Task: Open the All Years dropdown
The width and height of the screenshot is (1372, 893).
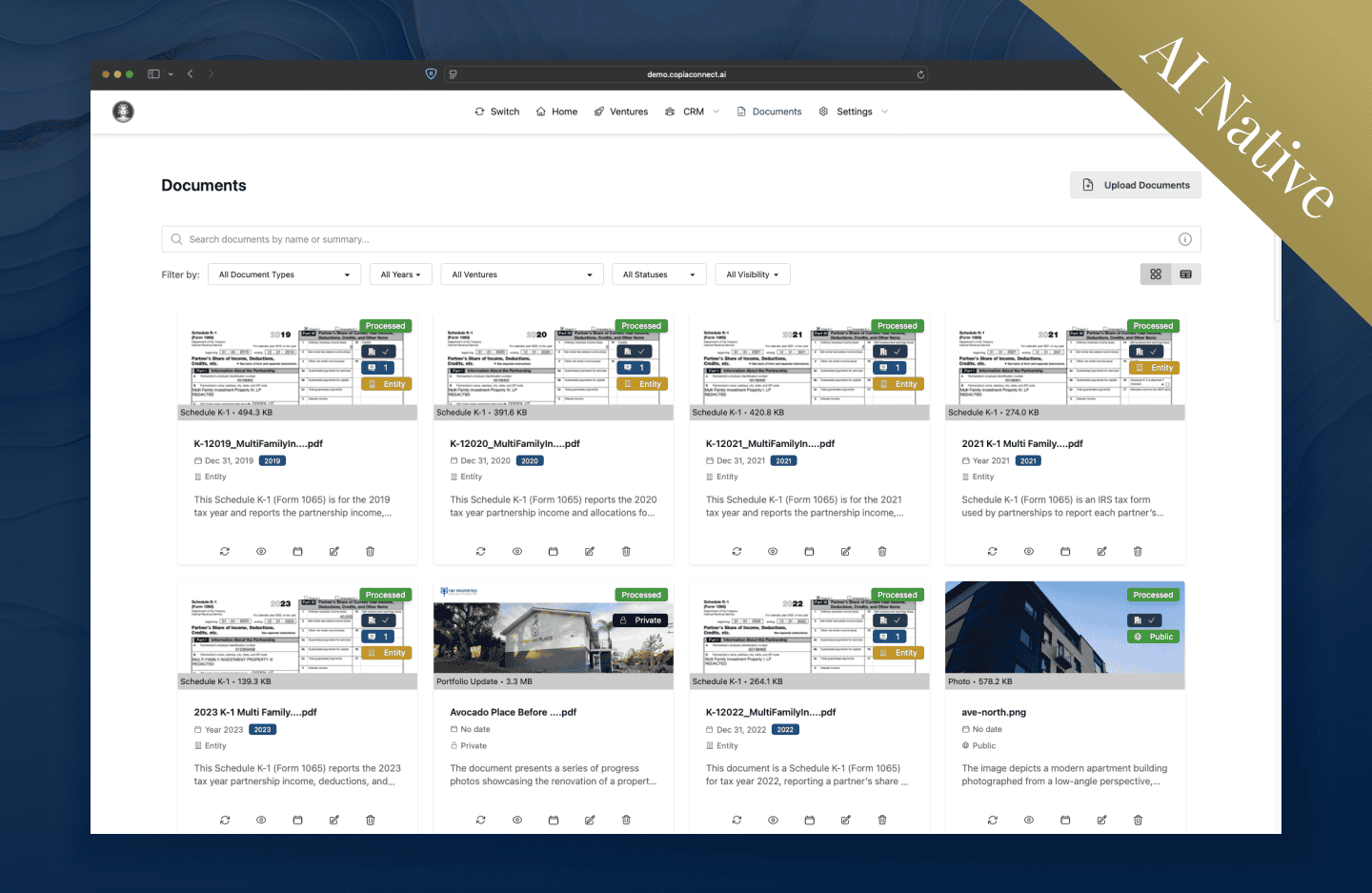Action: (400, 274)
